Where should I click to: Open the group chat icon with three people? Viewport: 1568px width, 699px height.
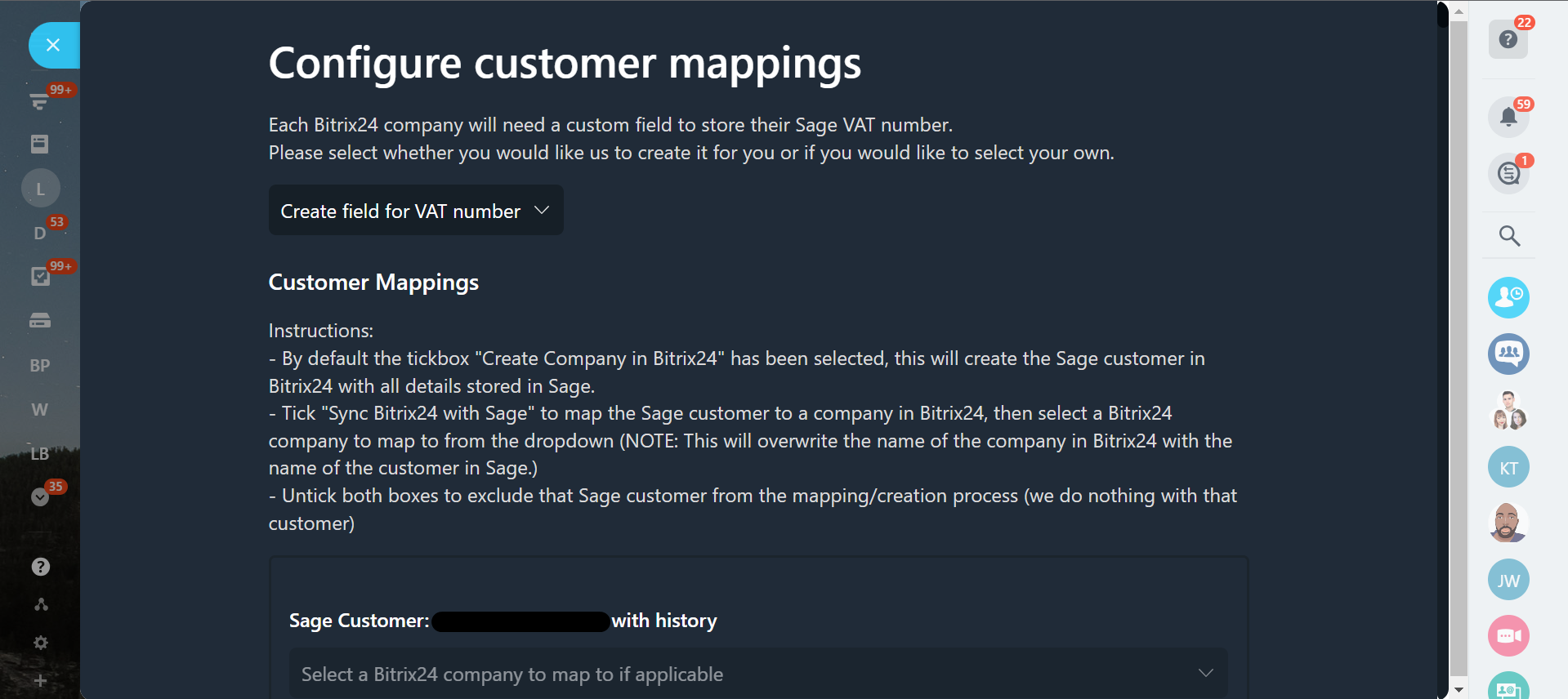click(1508, 354)
